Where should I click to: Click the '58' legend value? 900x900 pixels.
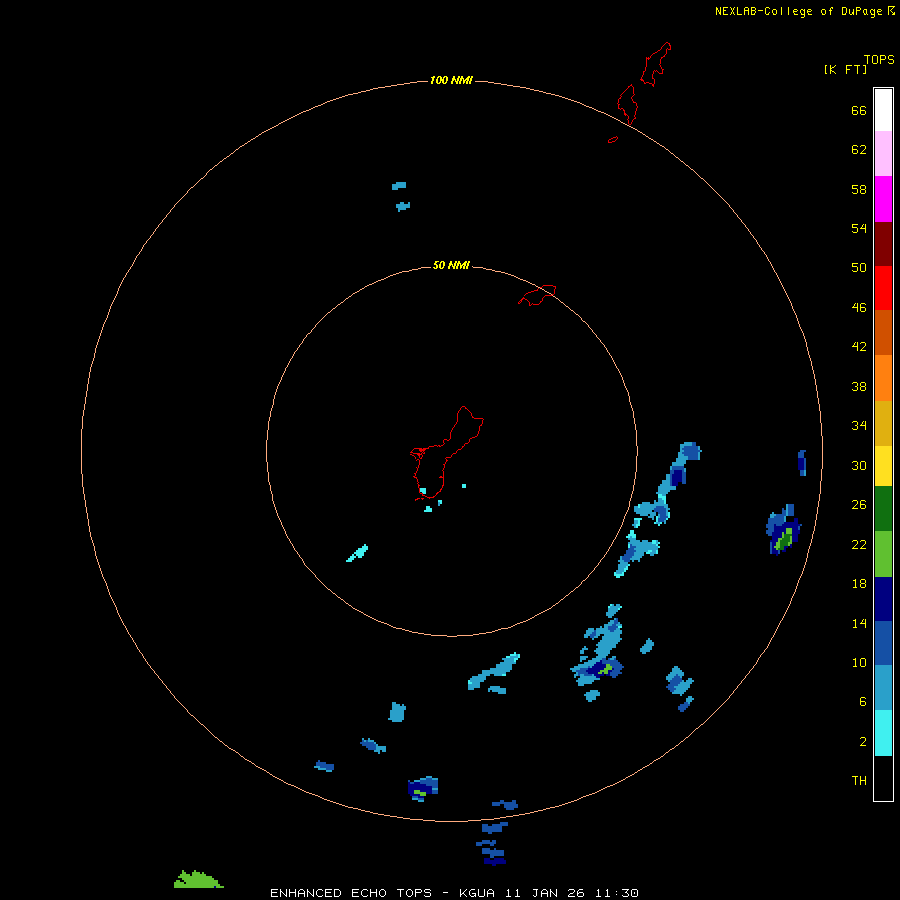pos(859,189)
